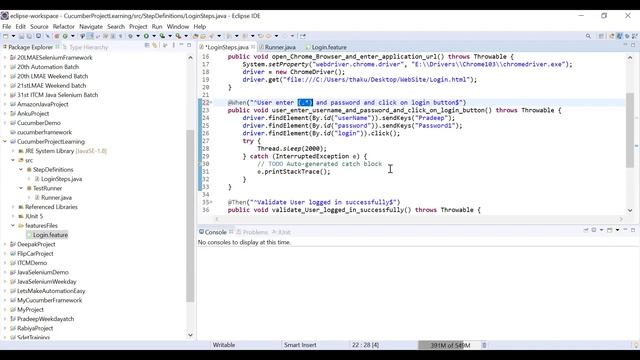Open the File menu
The image size is (640, 360).
click(x=7, y=27)
